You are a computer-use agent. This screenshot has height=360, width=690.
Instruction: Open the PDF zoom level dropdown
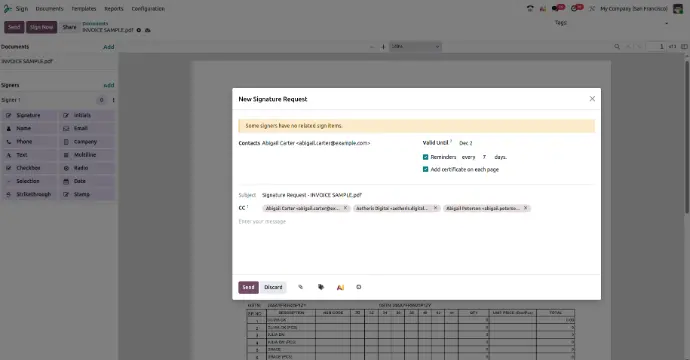point(415,46)
